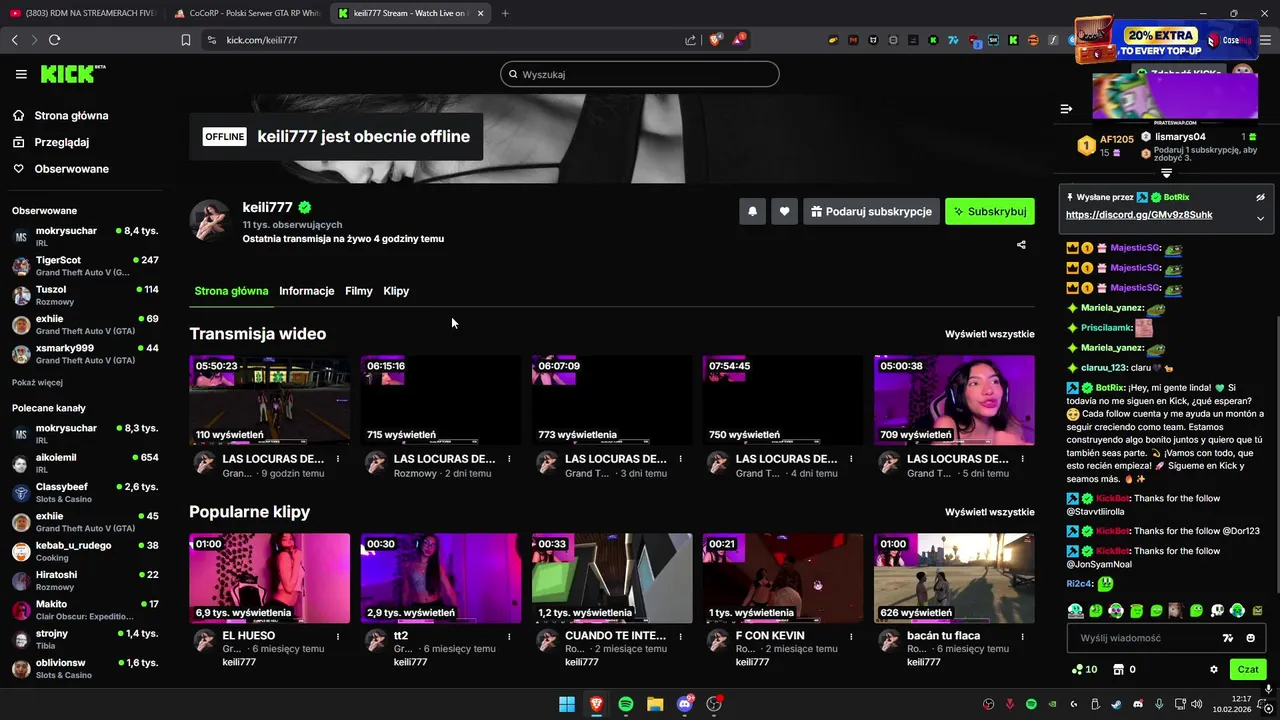Open the share icon below Subskrybuj
The width and height of the screenshot is (1280, 720).
(x=1021, y=244)
